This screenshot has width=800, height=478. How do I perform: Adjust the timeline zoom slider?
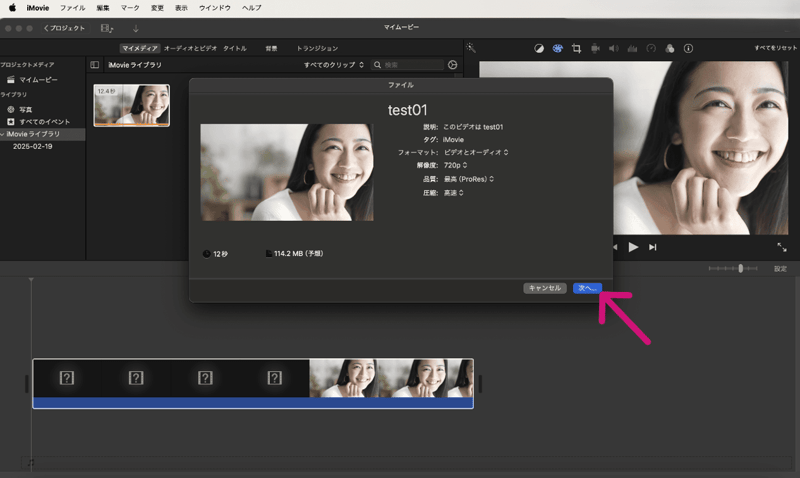point(740,268)
